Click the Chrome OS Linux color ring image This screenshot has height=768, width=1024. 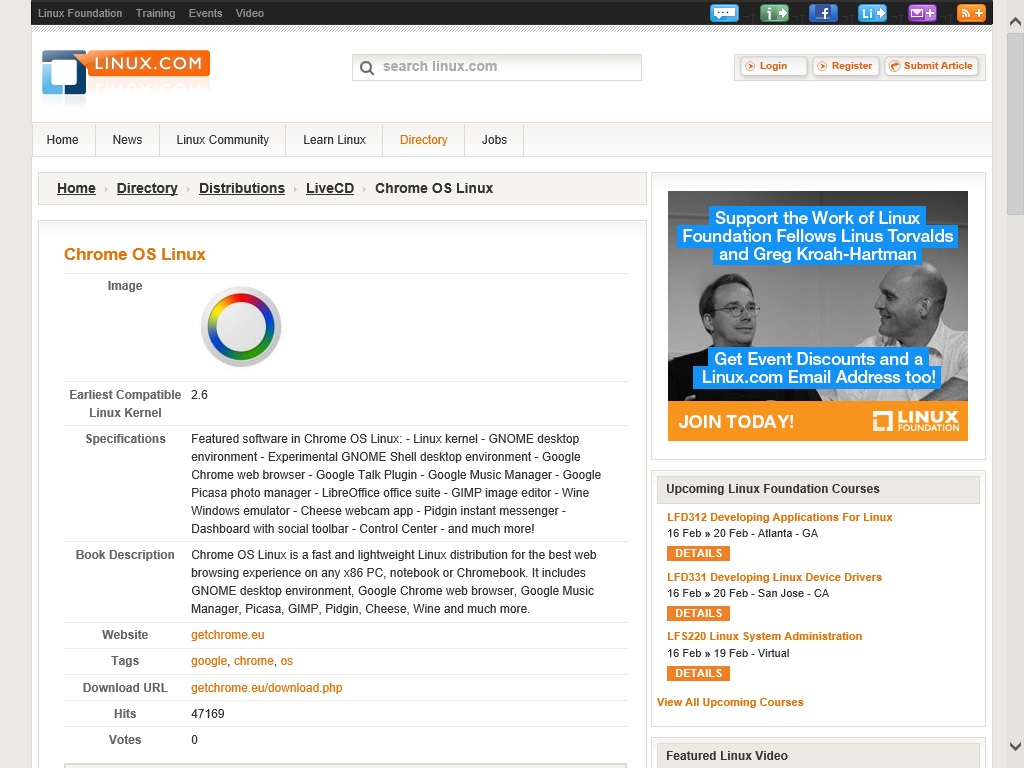[x=241, y=327]
